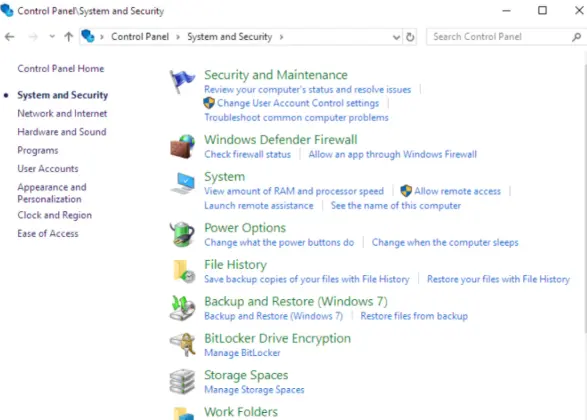Go up one level with Up arrow
The image size is (587, 420).
coord(69,37)
